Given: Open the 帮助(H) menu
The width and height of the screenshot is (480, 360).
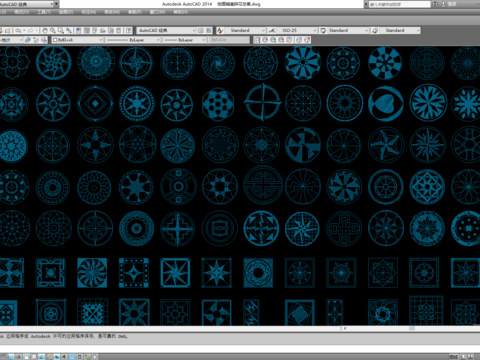Looking at the screenshot, I should [180, 12].
